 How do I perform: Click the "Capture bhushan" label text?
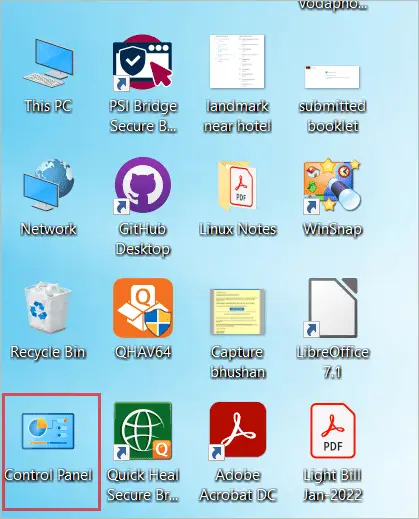pyautogui.click(x=238, y=362)
